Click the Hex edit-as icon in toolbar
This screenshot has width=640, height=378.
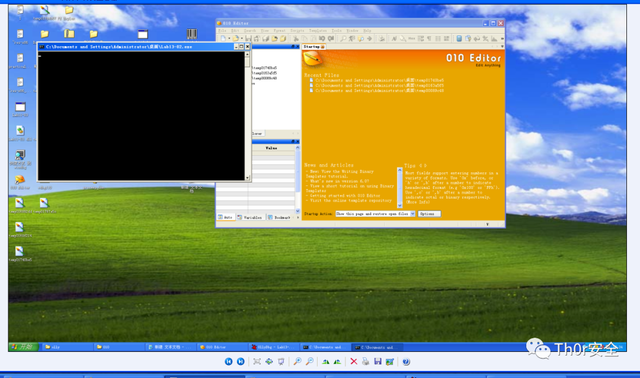coord(411,38)
